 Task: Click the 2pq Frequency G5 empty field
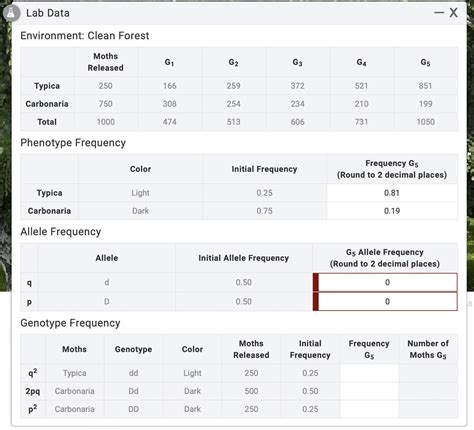[x=369, y=391]
